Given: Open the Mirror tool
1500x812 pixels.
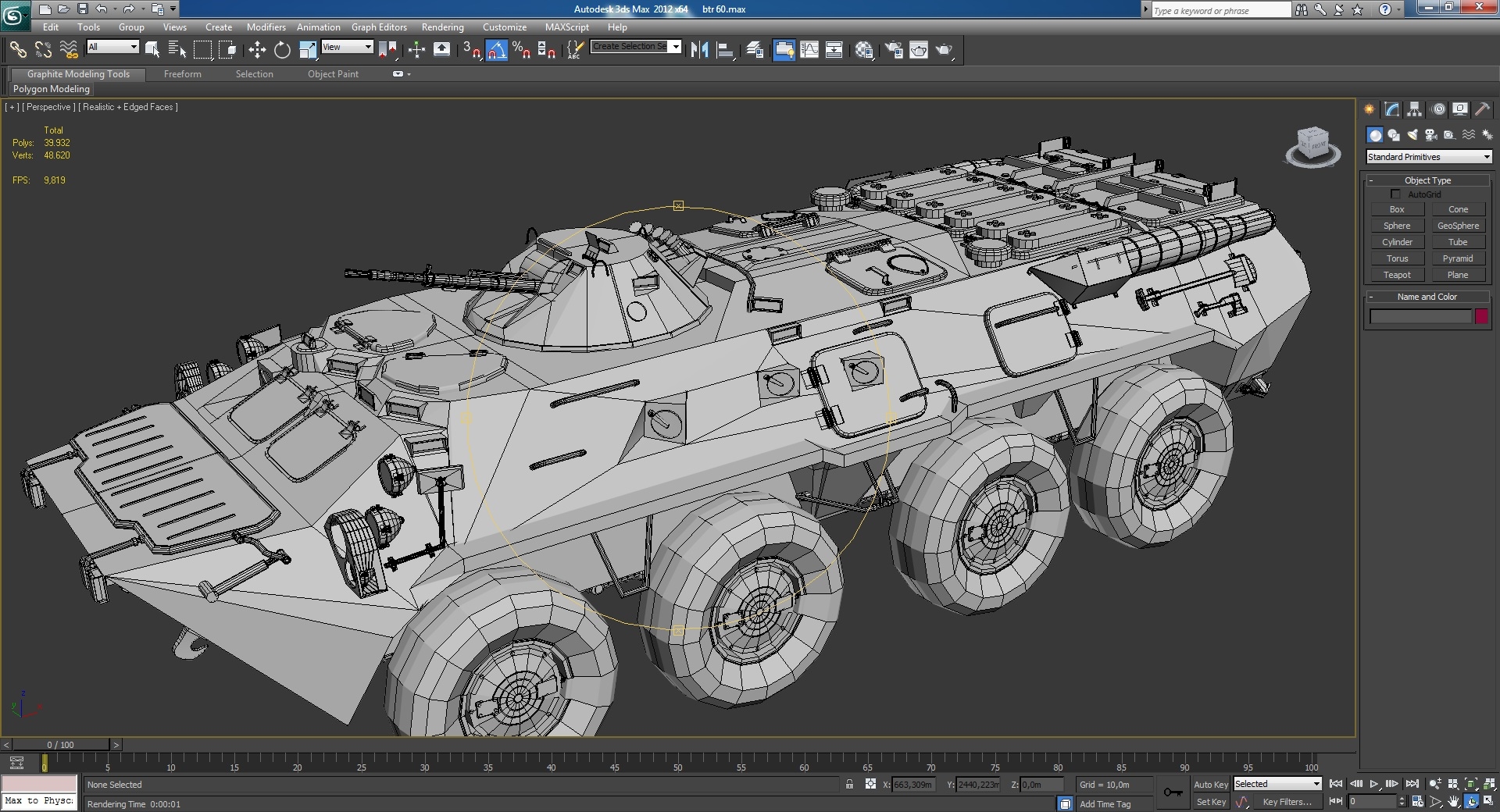Looking at the screenshot, I should (x=699, y=50).
